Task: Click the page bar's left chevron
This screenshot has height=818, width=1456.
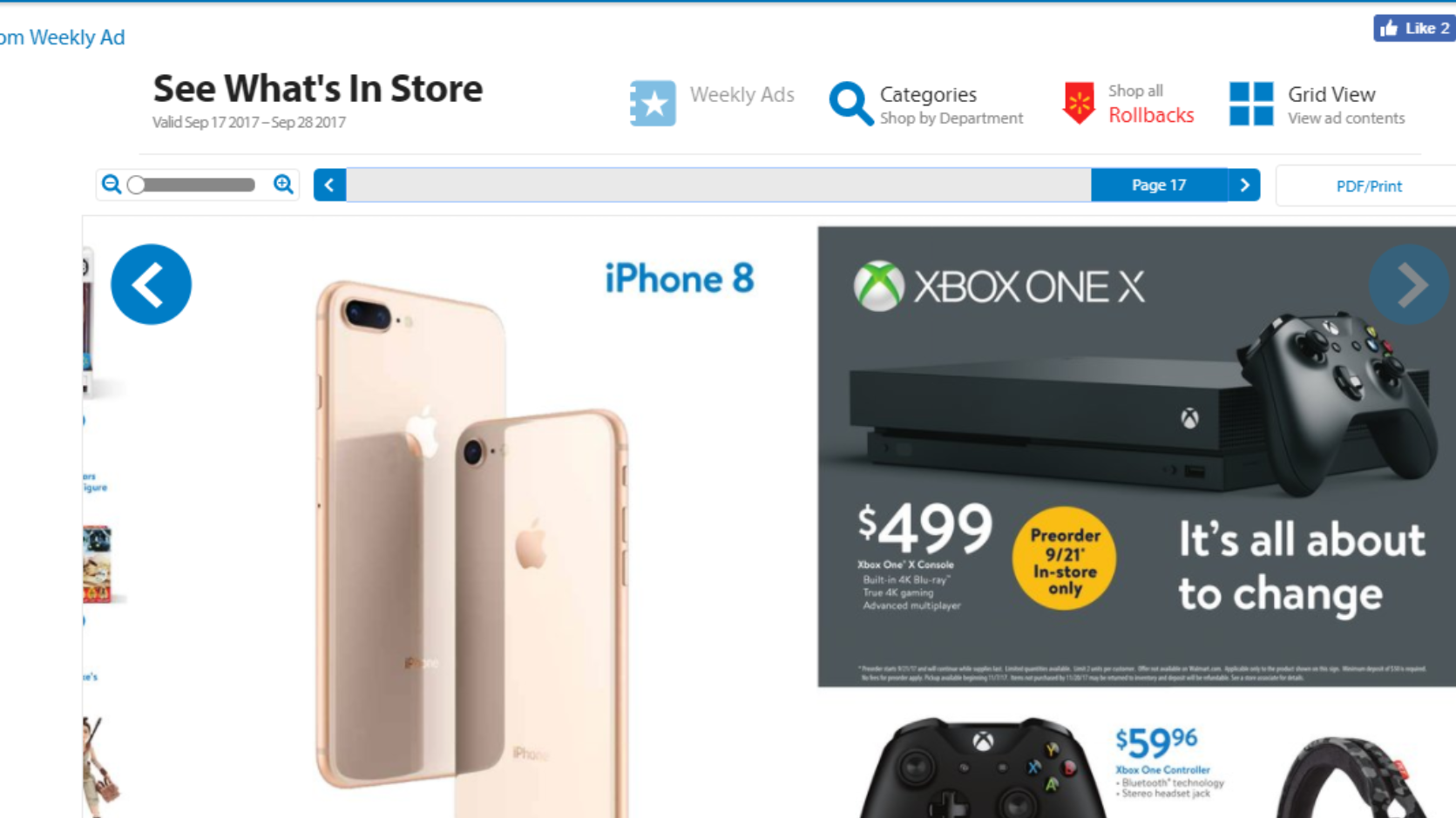Action: point(329,185)
